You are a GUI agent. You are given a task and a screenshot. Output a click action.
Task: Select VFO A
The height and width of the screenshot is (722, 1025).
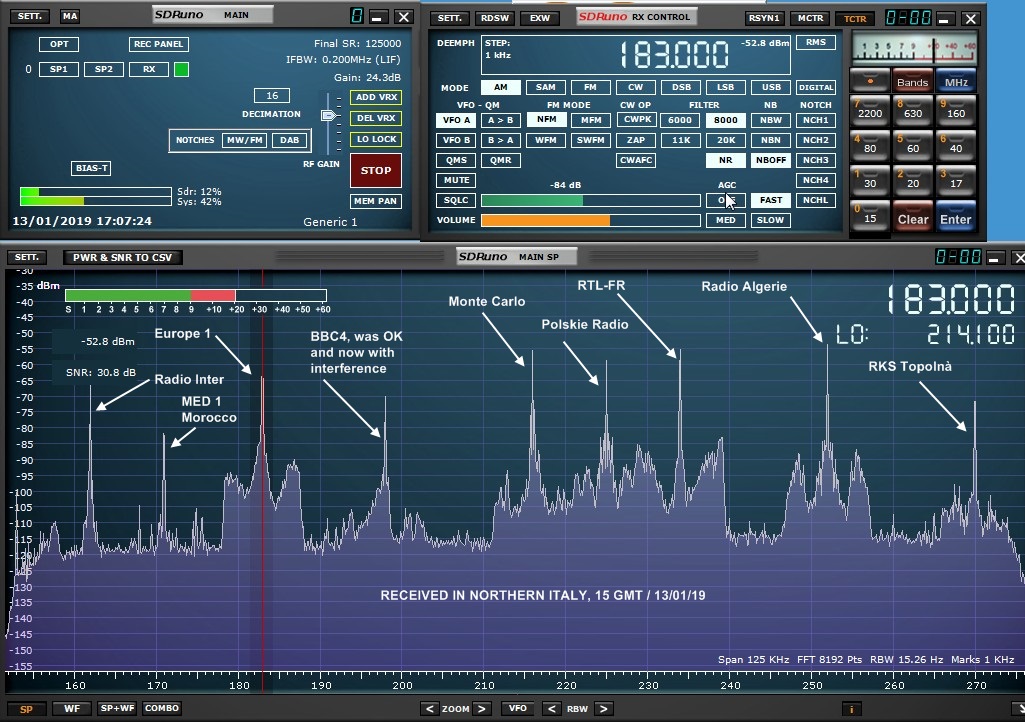[x=456, y=120]
